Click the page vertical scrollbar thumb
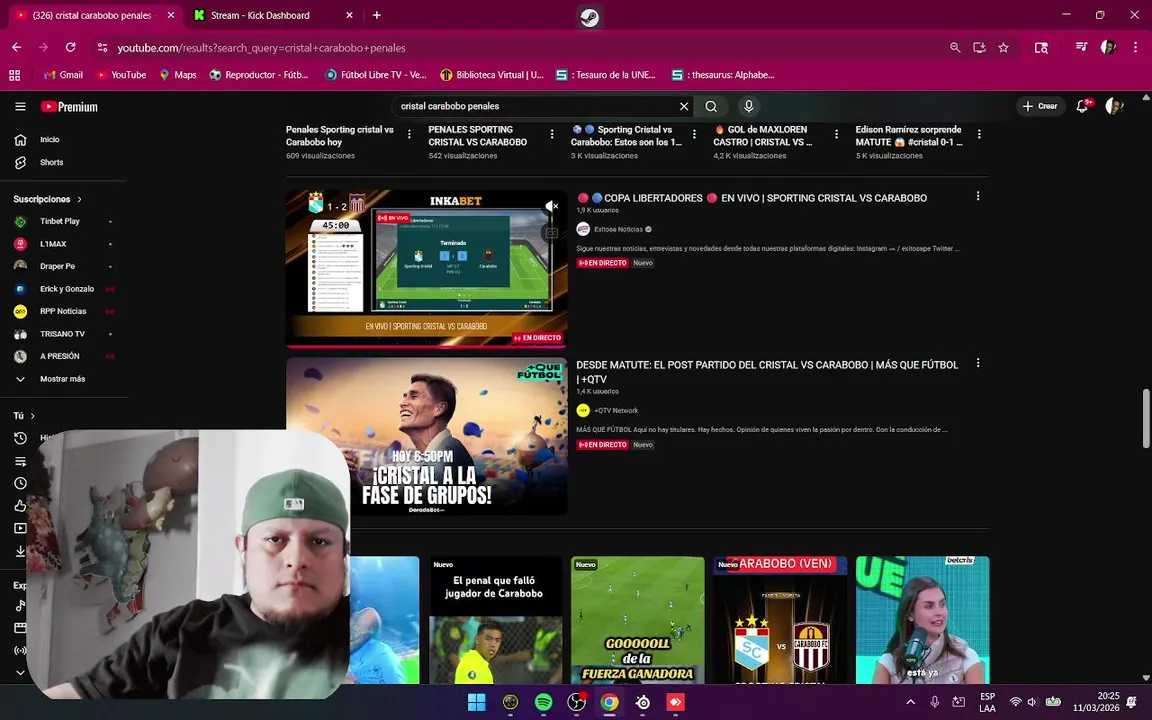Screen dimensions: 1152x720 1146,417
